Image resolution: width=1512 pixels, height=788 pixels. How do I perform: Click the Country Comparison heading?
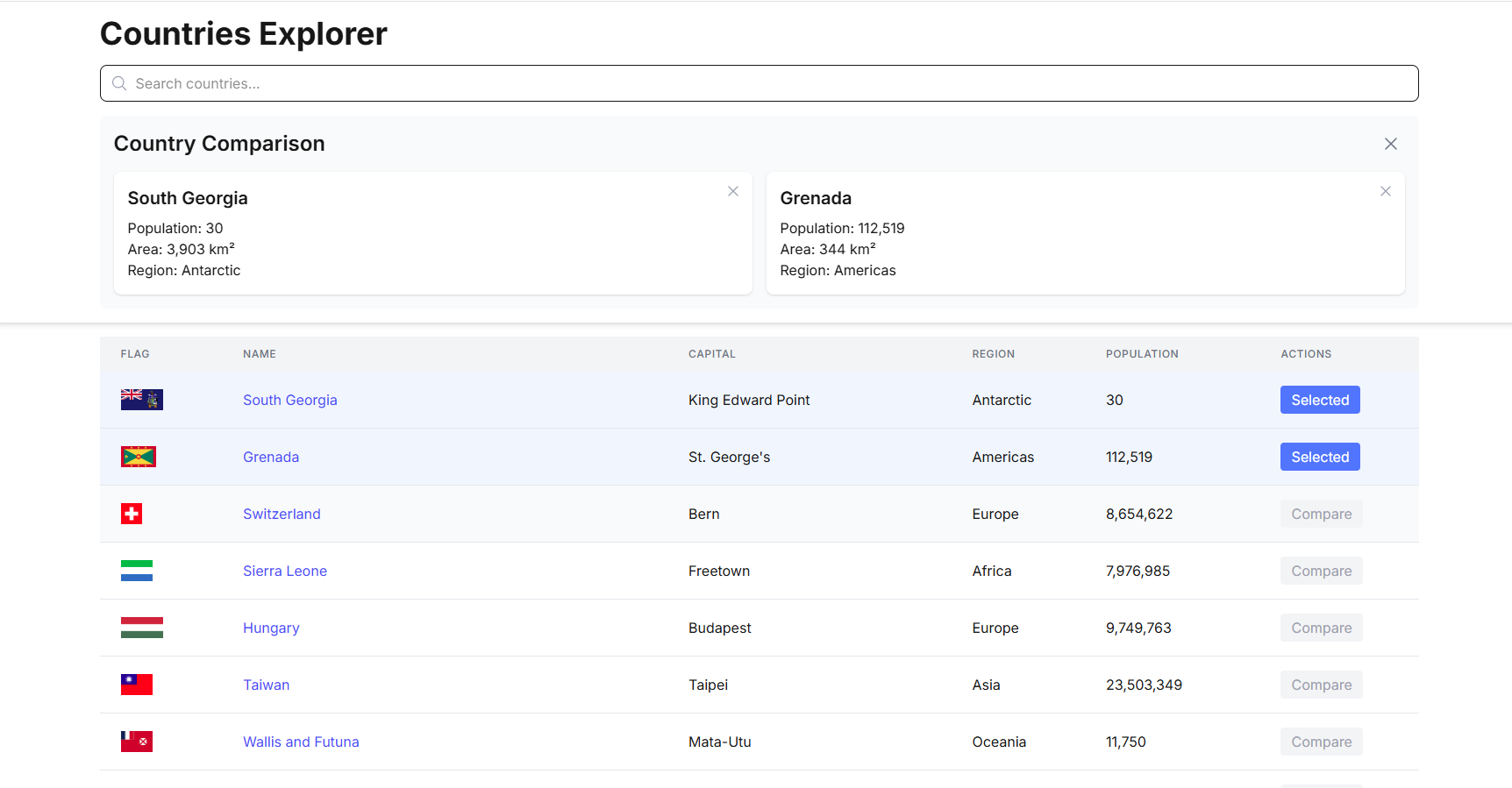(x=219, y=144)
